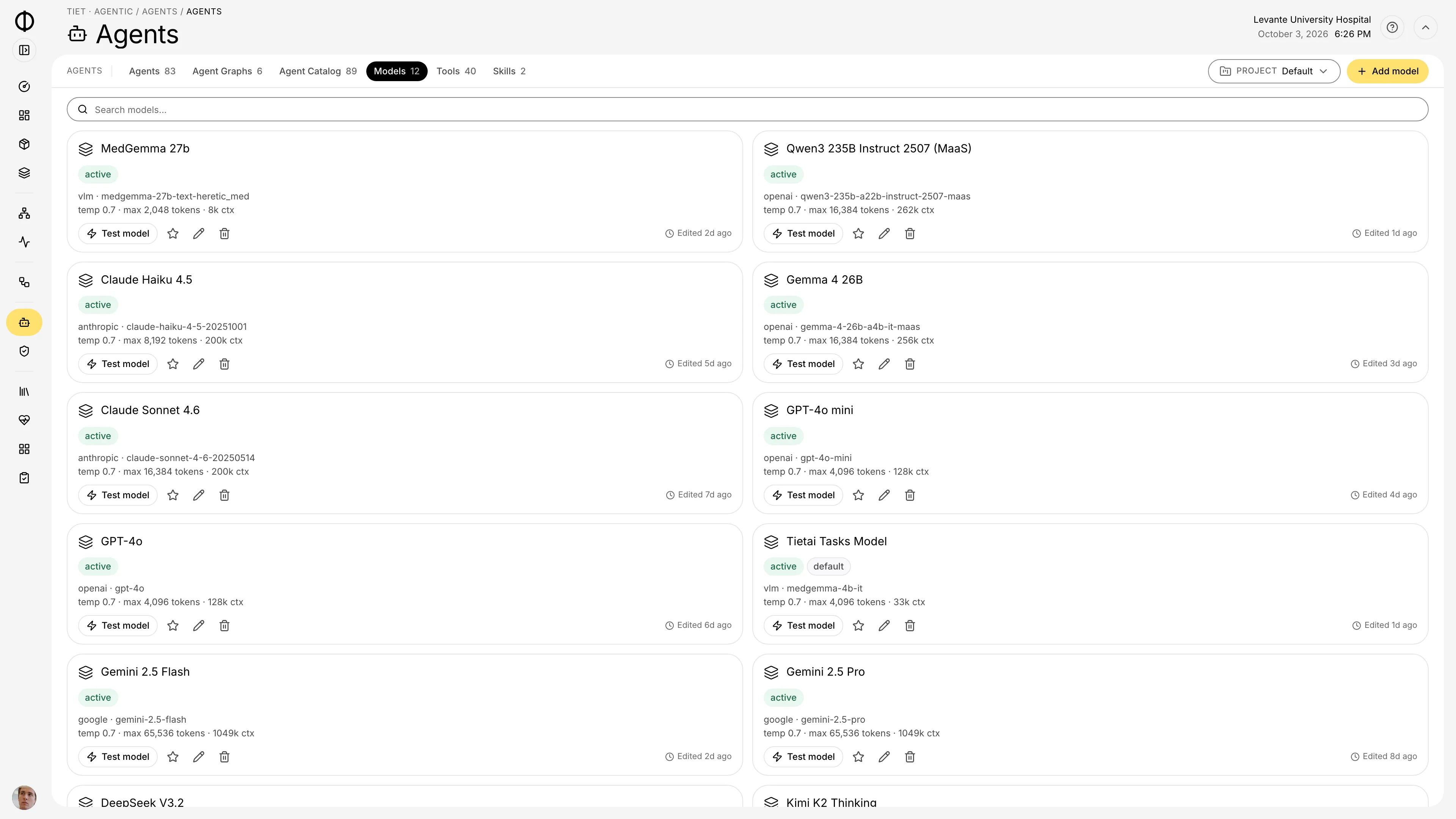This screenshot has width=1456, height=819.
Task: Select the Tools 40 tab
Action: pyautogui.click(x=456, y=71)
